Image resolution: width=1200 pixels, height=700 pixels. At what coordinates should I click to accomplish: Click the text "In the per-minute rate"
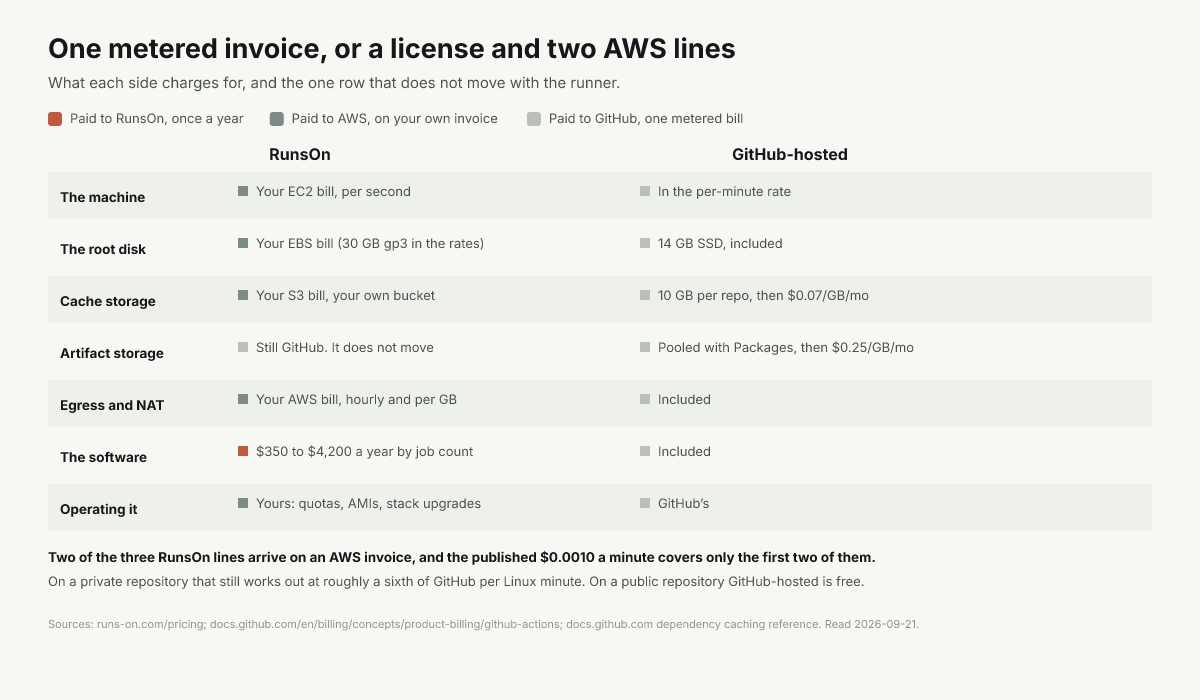724,191
